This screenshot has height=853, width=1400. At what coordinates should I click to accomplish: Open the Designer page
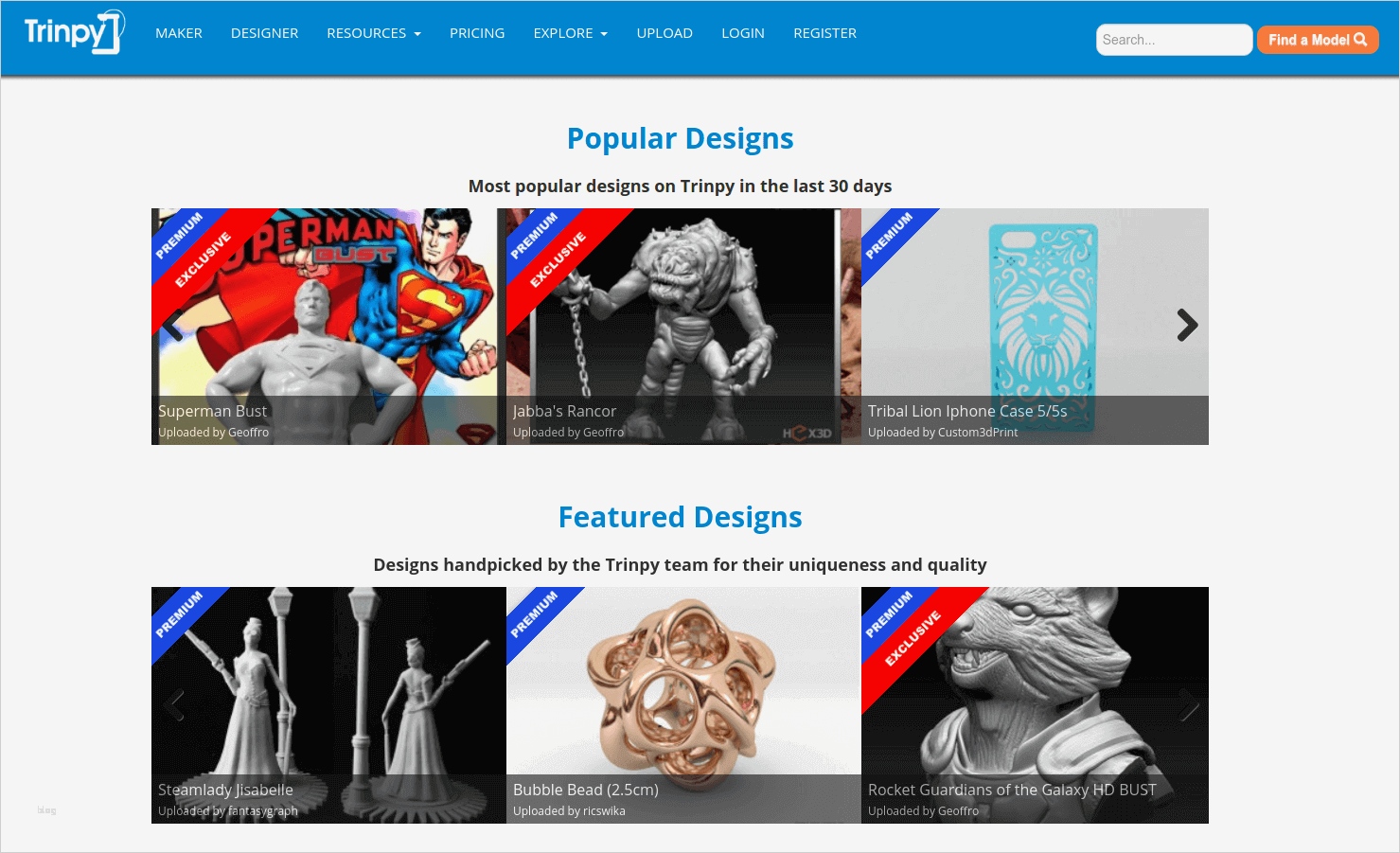tap(265, 33)
